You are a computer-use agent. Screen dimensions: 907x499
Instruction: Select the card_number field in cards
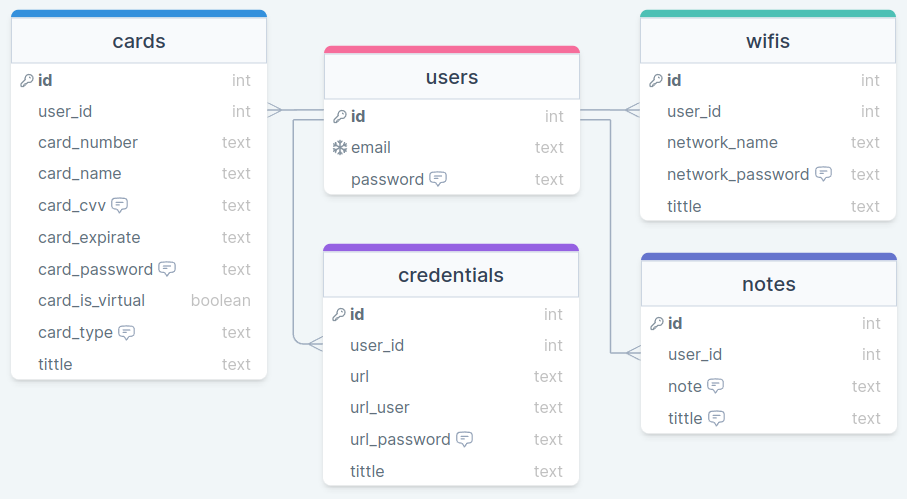click(x=139, y=142)
